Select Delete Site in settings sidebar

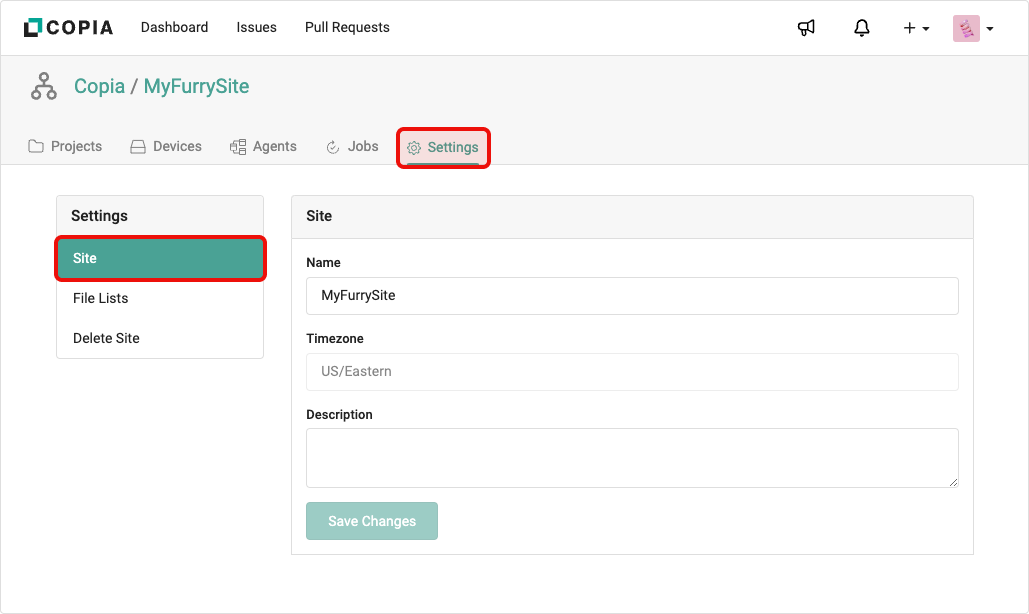(106, 338)
